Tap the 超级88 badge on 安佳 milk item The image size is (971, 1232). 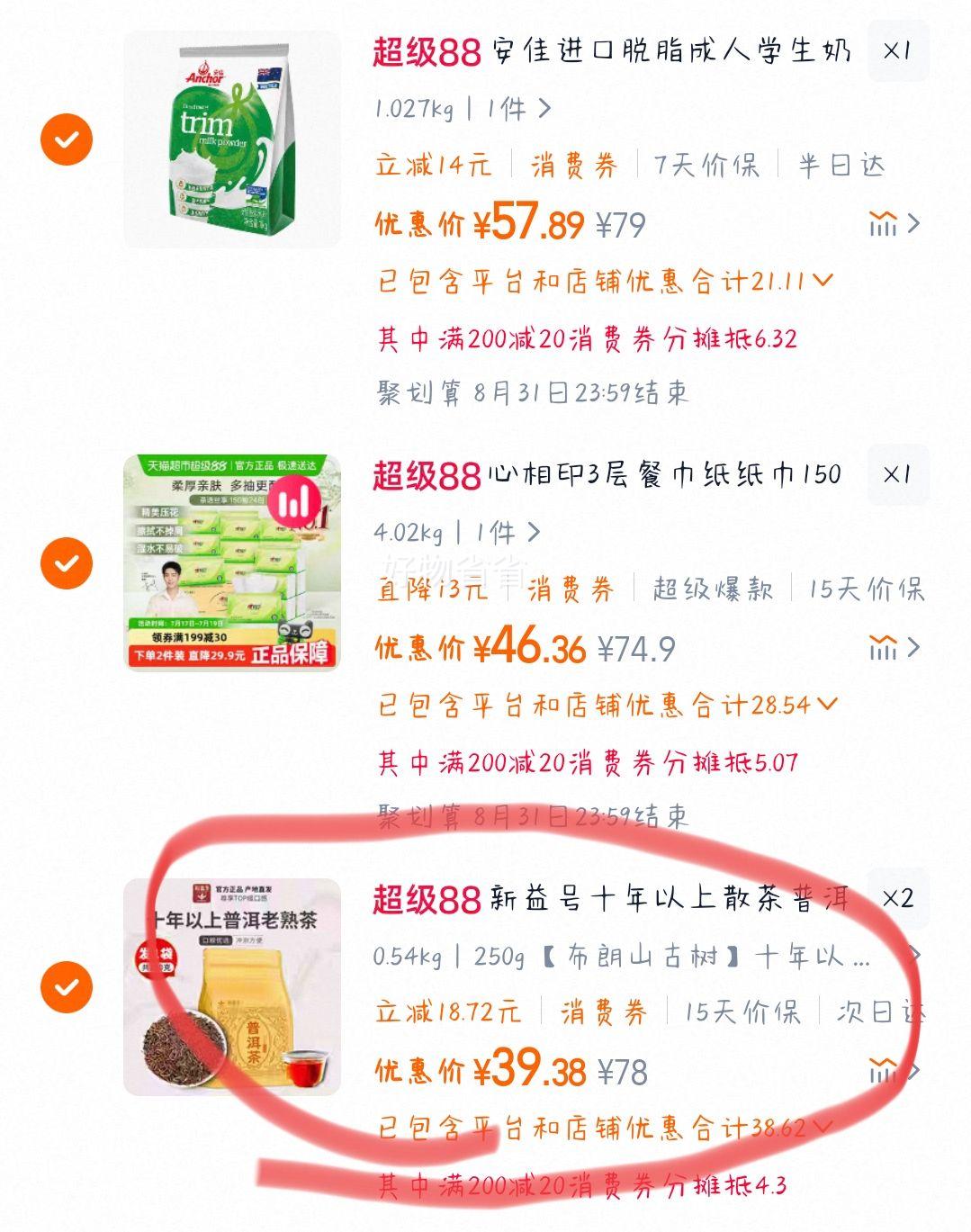click(427, 51)
